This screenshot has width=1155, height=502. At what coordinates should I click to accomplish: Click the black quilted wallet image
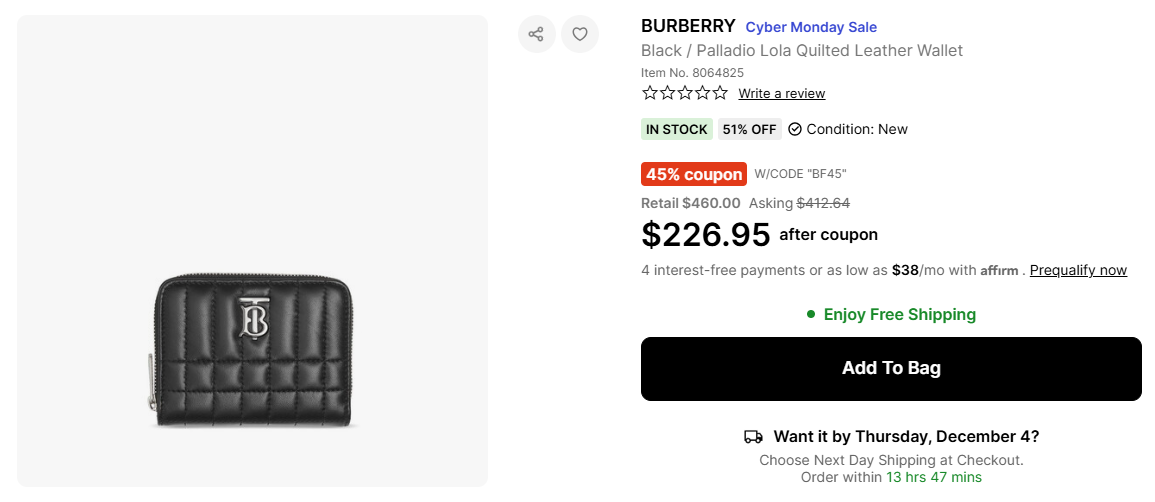pyautogui.click(x=252, y=350)
